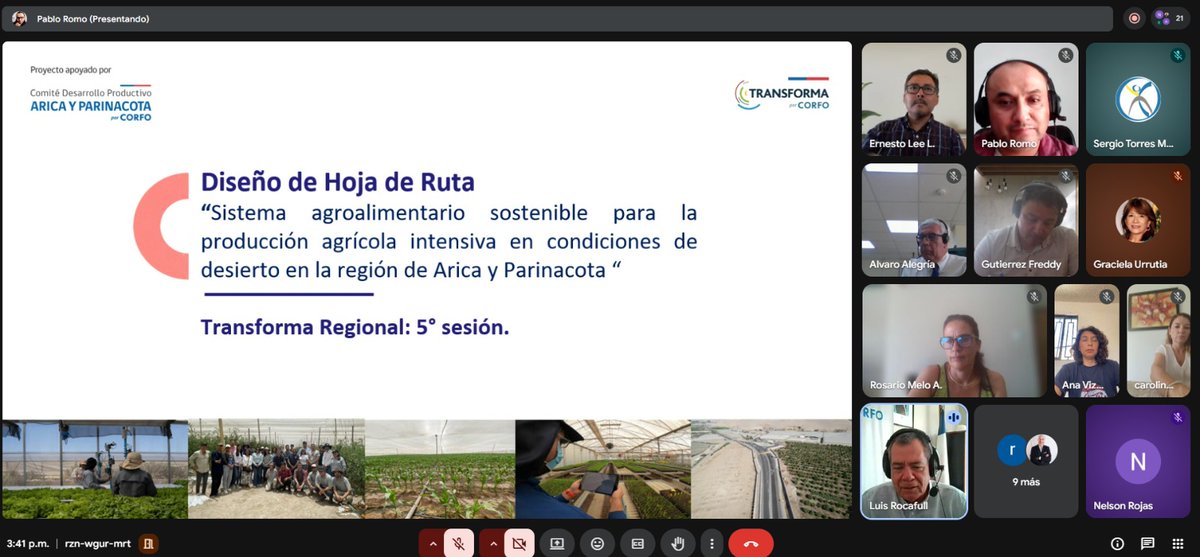Click the Transforma por CORFO logo

pyautogui.click(x=781, y=94)
